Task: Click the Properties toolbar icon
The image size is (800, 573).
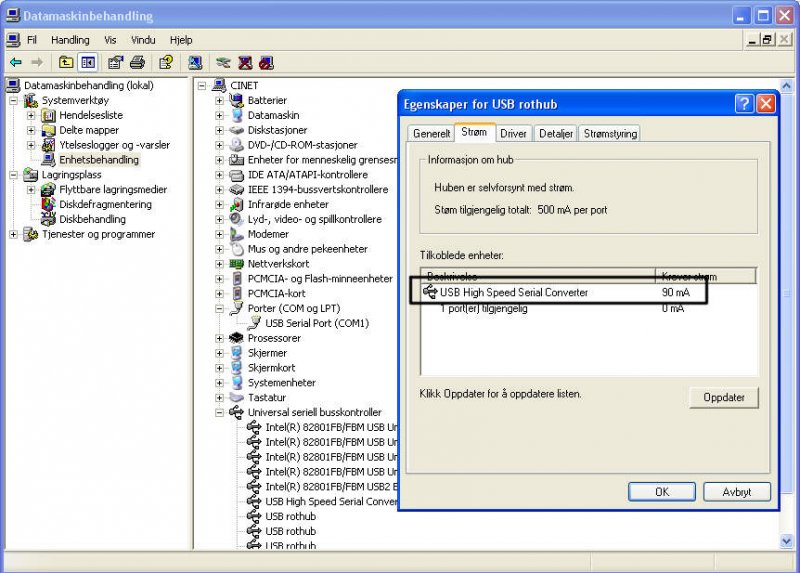Action: [x=116, y=63]
